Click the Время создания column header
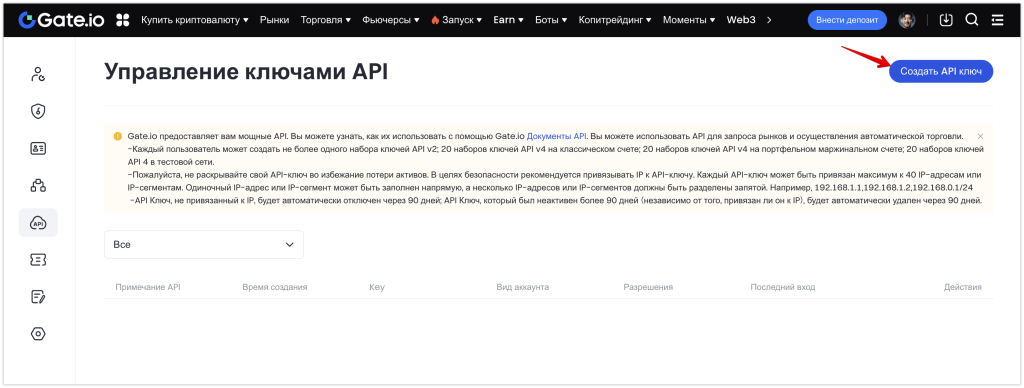 (x=275, y=287)
